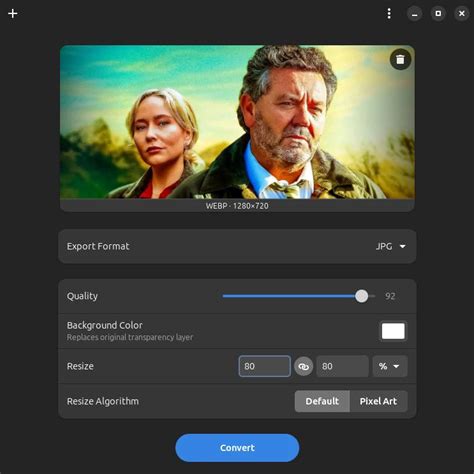Open the three-dot main menu
This screenshot has height=474, width=474.
[389, 14]
